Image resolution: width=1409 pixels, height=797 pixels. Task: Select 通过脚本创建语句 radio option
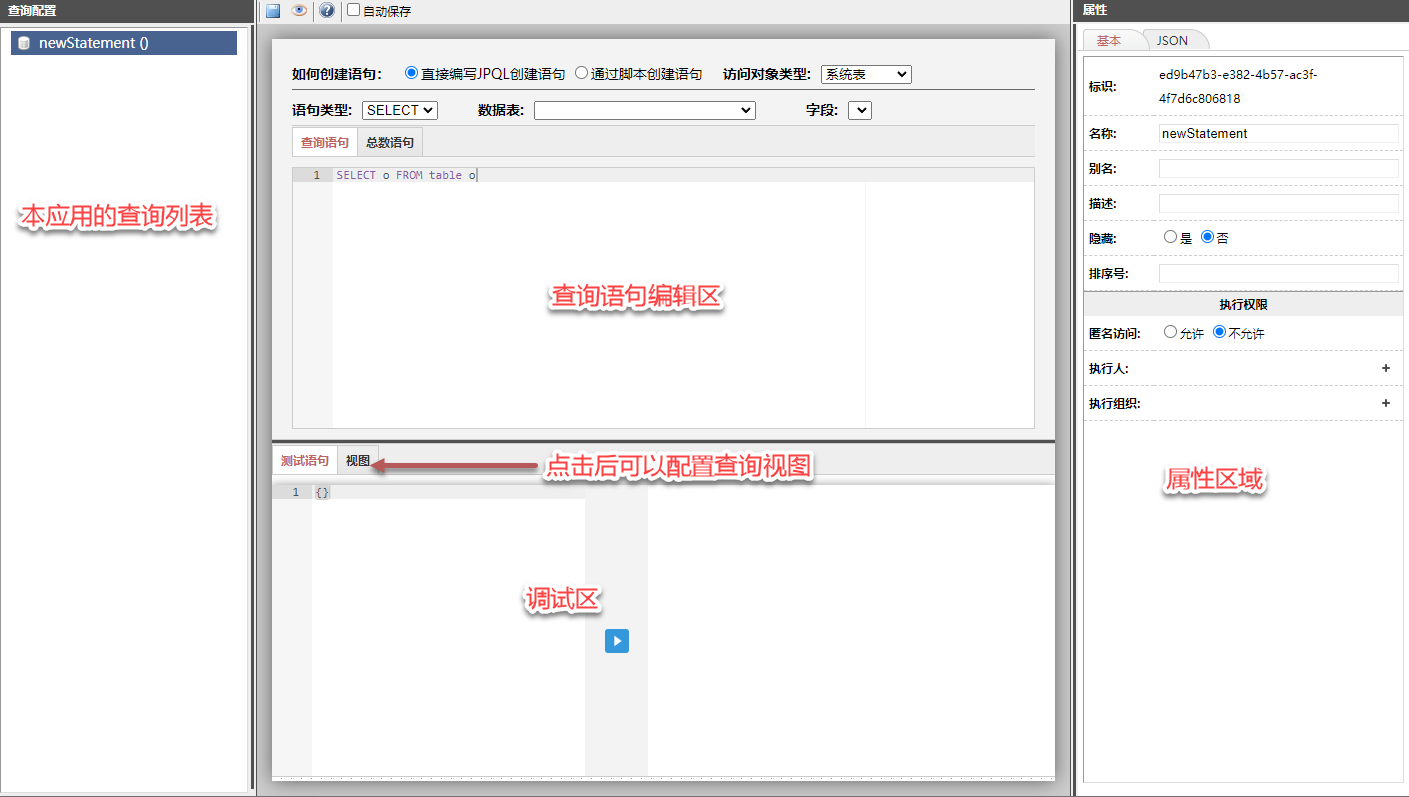point(581,73)
